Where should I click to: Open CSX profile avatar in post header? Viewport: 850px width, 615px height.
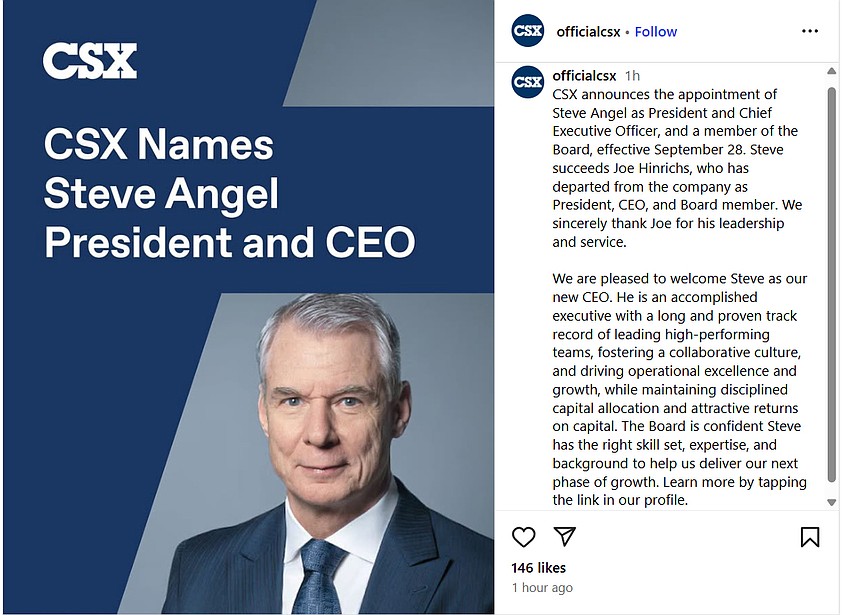pos(527,31)
